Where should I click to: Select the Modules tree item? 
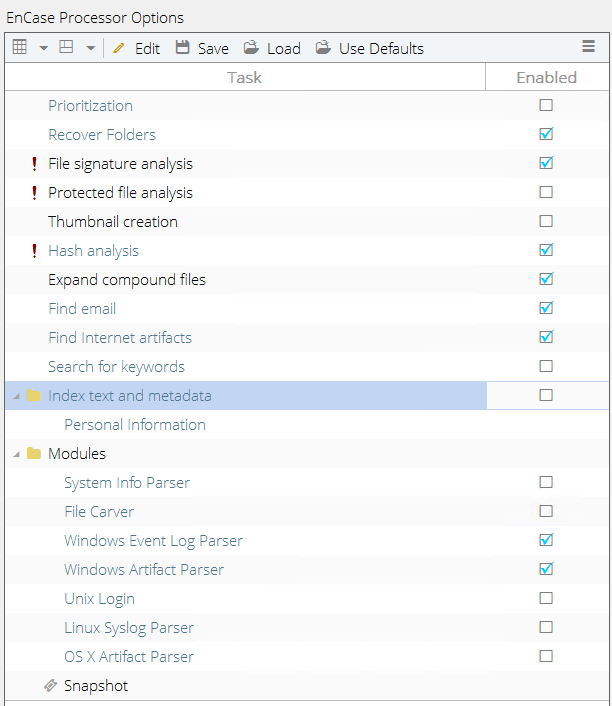pyautogui.click(x=77, y=453)
